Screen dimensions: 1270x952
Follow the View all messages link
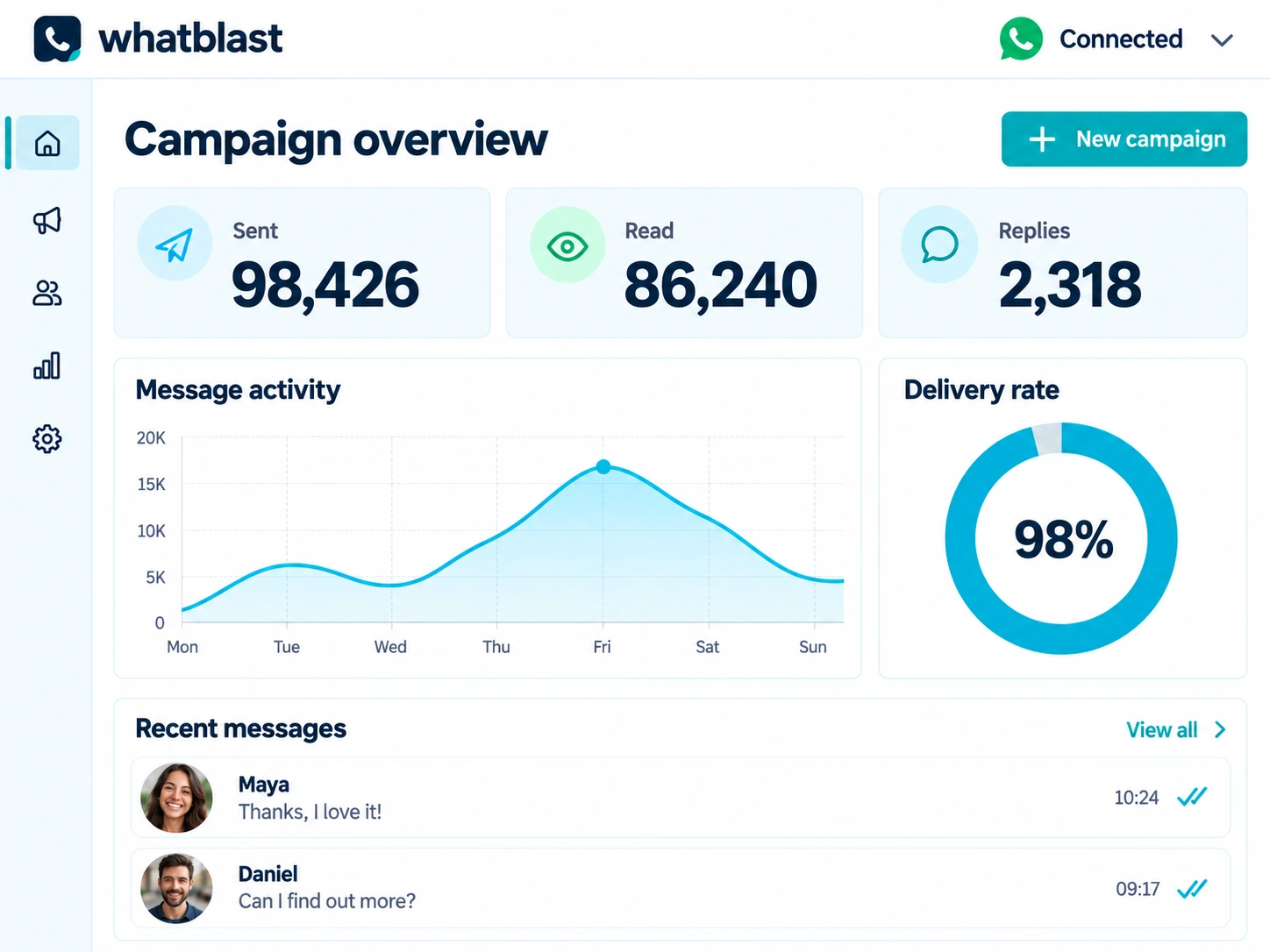1161,729
